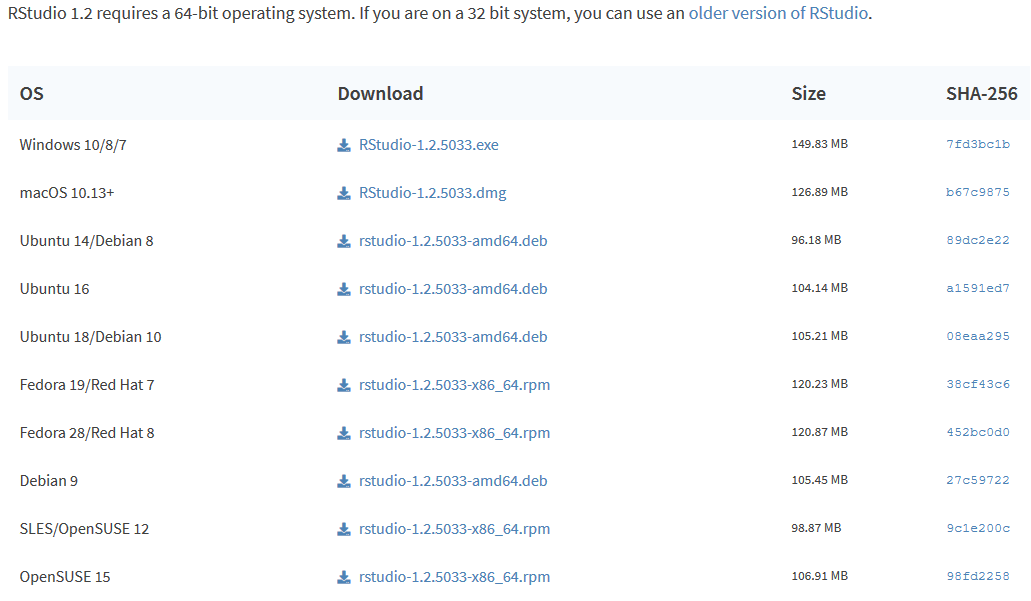1031x601 pixels.
Task: Click download icon in OpenSUSE 15 row
Action: pyautogui.click(x=344, y=577)
